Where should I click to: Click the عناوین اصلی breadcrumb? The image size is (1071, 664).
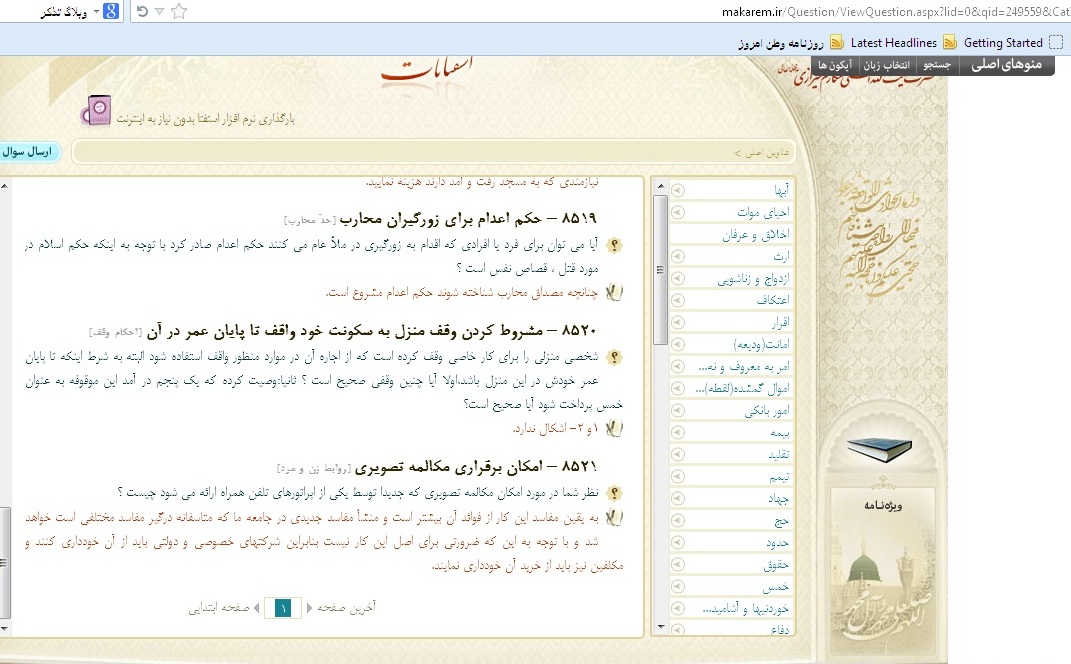click(x=766, y=152)
